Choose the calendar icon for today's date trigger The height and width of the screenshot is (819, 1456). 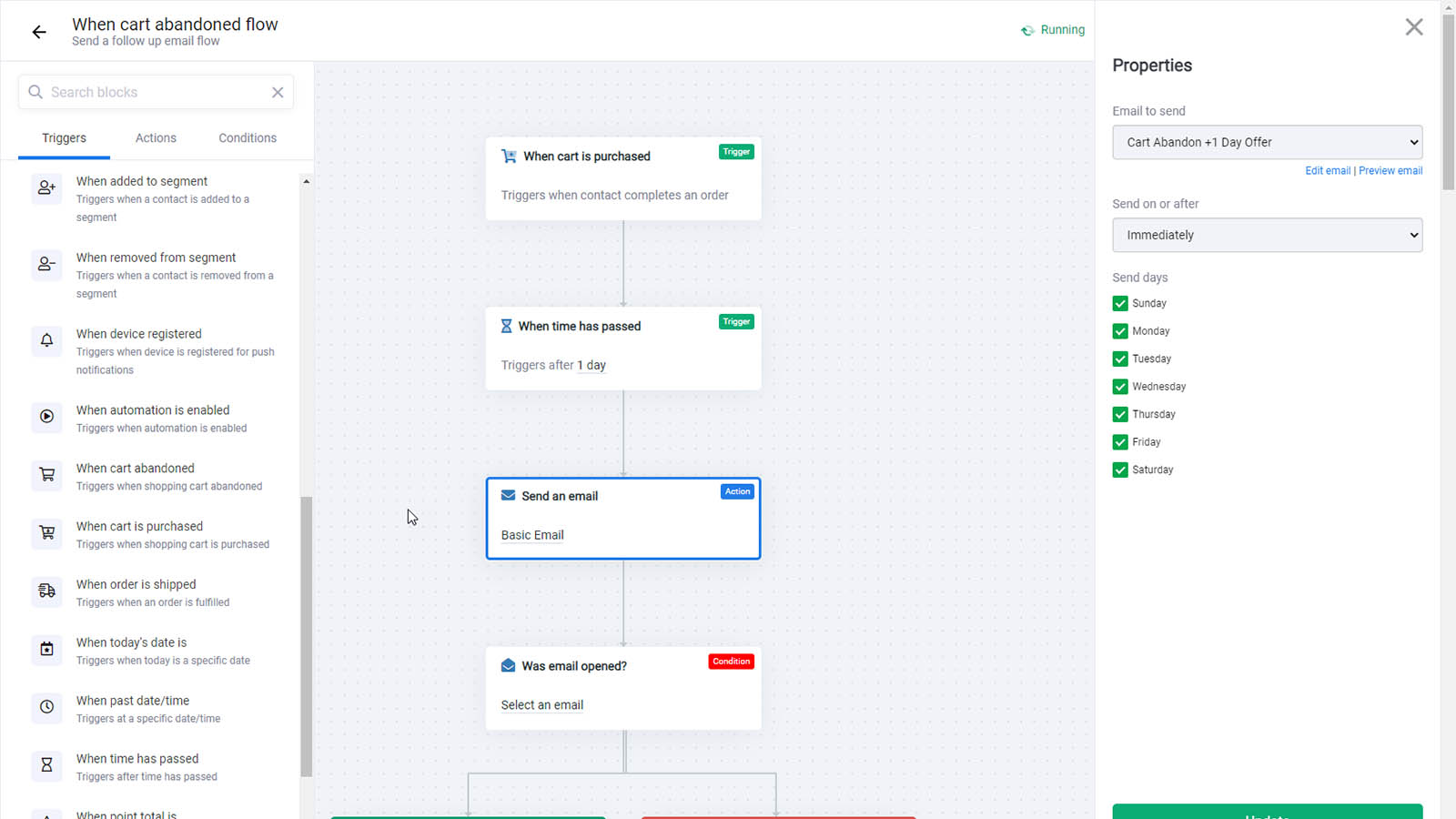[x=46, y=650]
